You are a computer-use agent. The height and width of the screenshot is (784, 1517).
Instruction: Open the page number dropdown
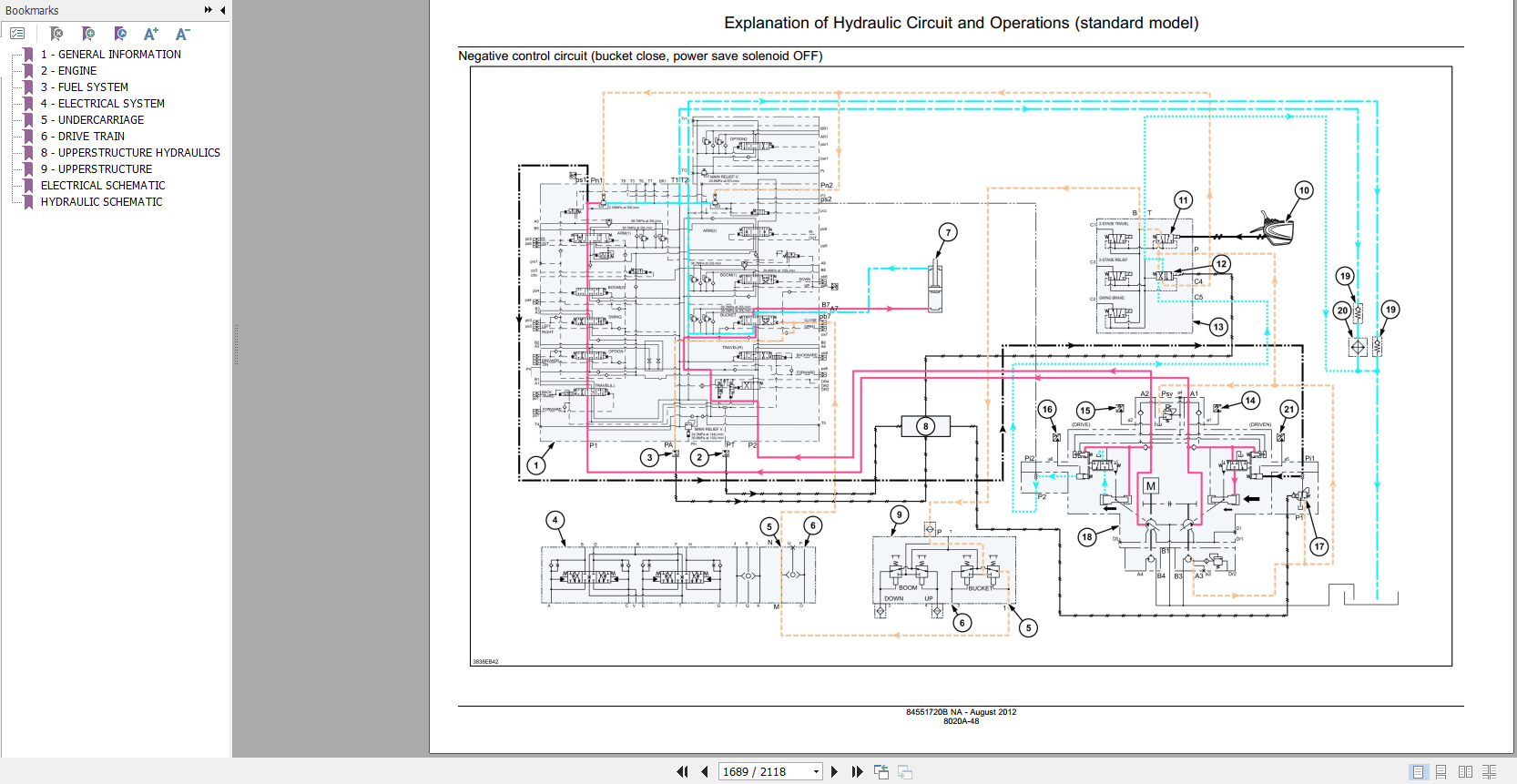(x=816, y=771)
